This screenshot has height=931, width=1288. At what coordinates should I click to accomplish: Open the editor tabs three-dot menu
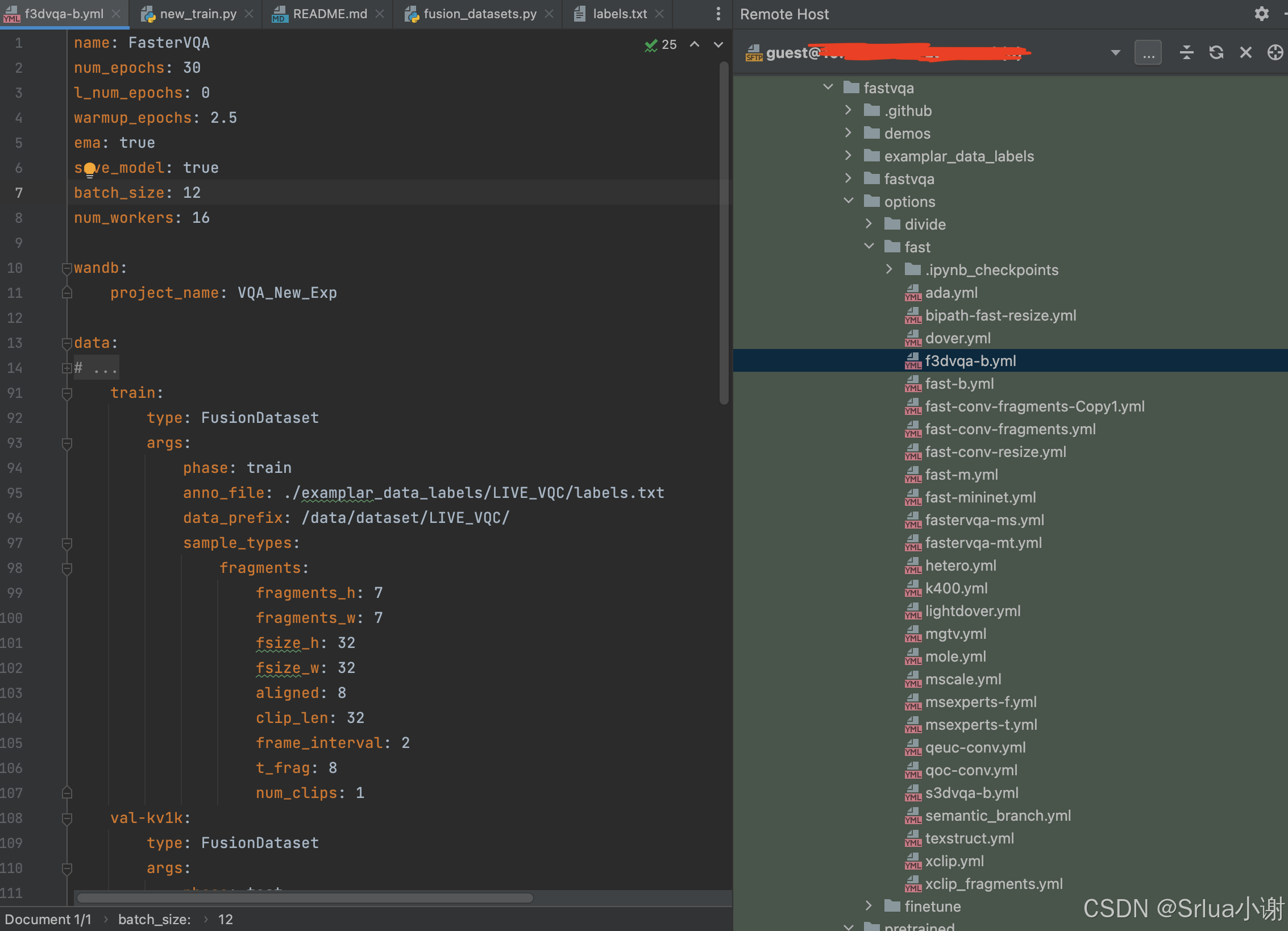point(718,14)
